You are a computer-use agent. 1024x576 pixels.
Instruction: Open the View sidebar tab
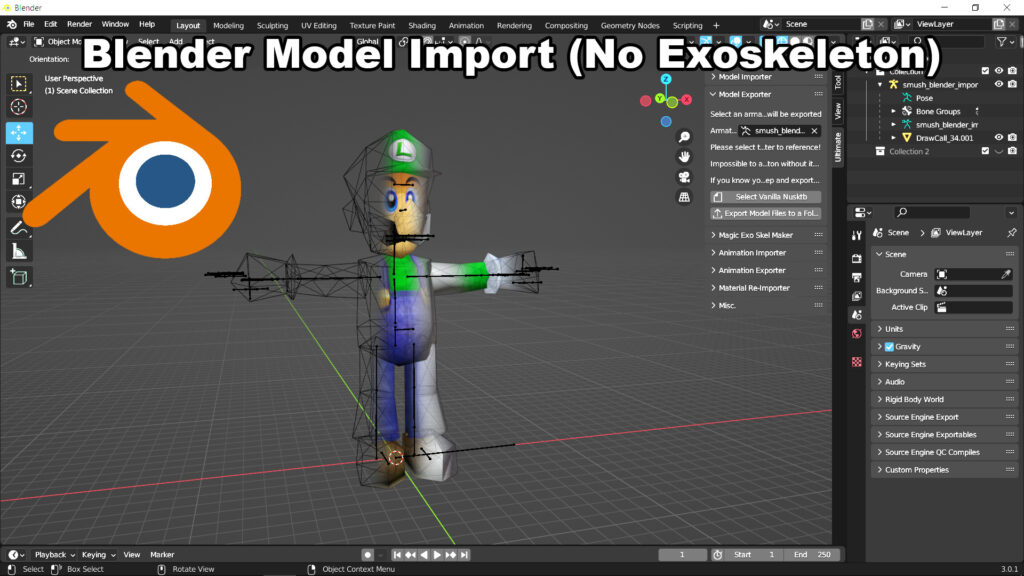pos(838,112)
